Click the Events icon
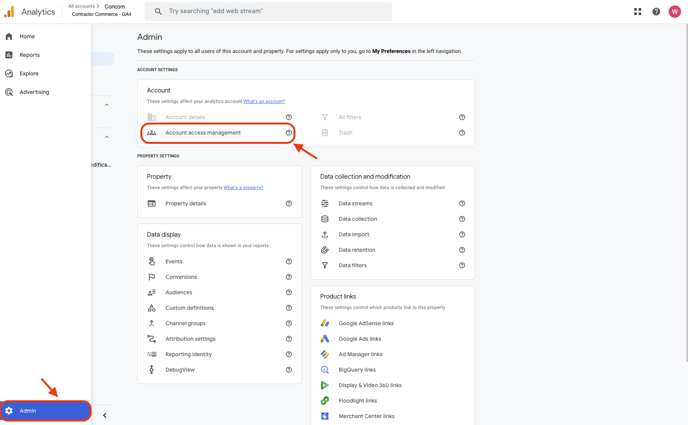 click(x=151, y=261)
